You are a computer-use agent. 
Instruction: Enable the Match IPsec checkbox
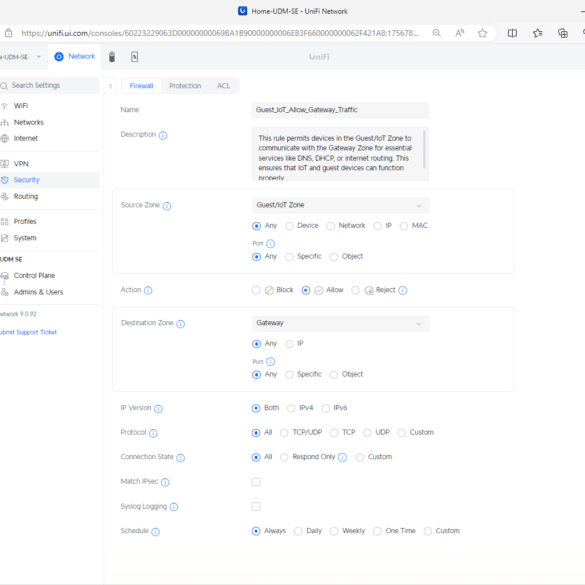pyautogui.click(x=256, y=482)
